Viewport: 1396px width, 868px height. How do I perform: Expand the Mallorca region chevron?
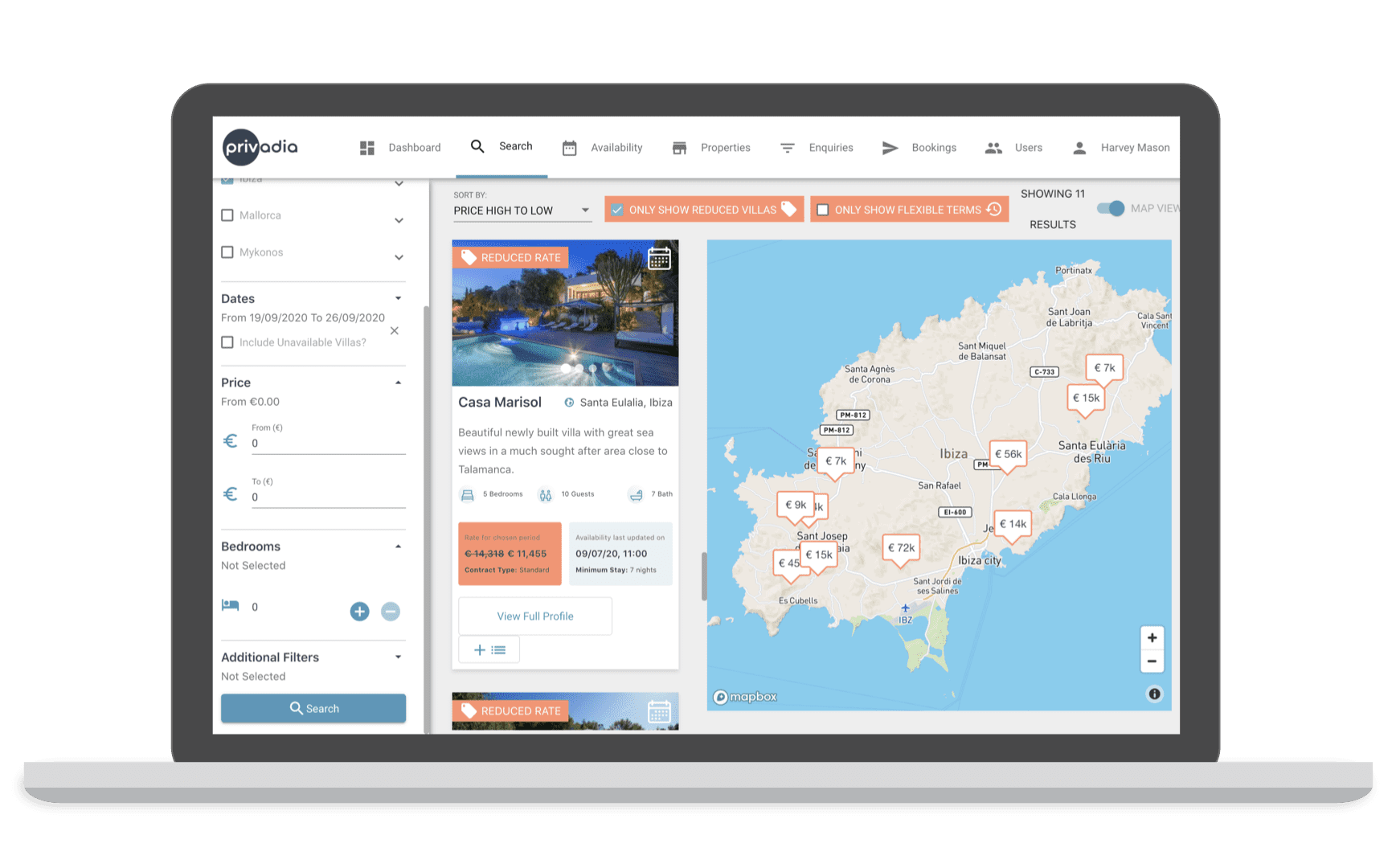tap(399, 221)
